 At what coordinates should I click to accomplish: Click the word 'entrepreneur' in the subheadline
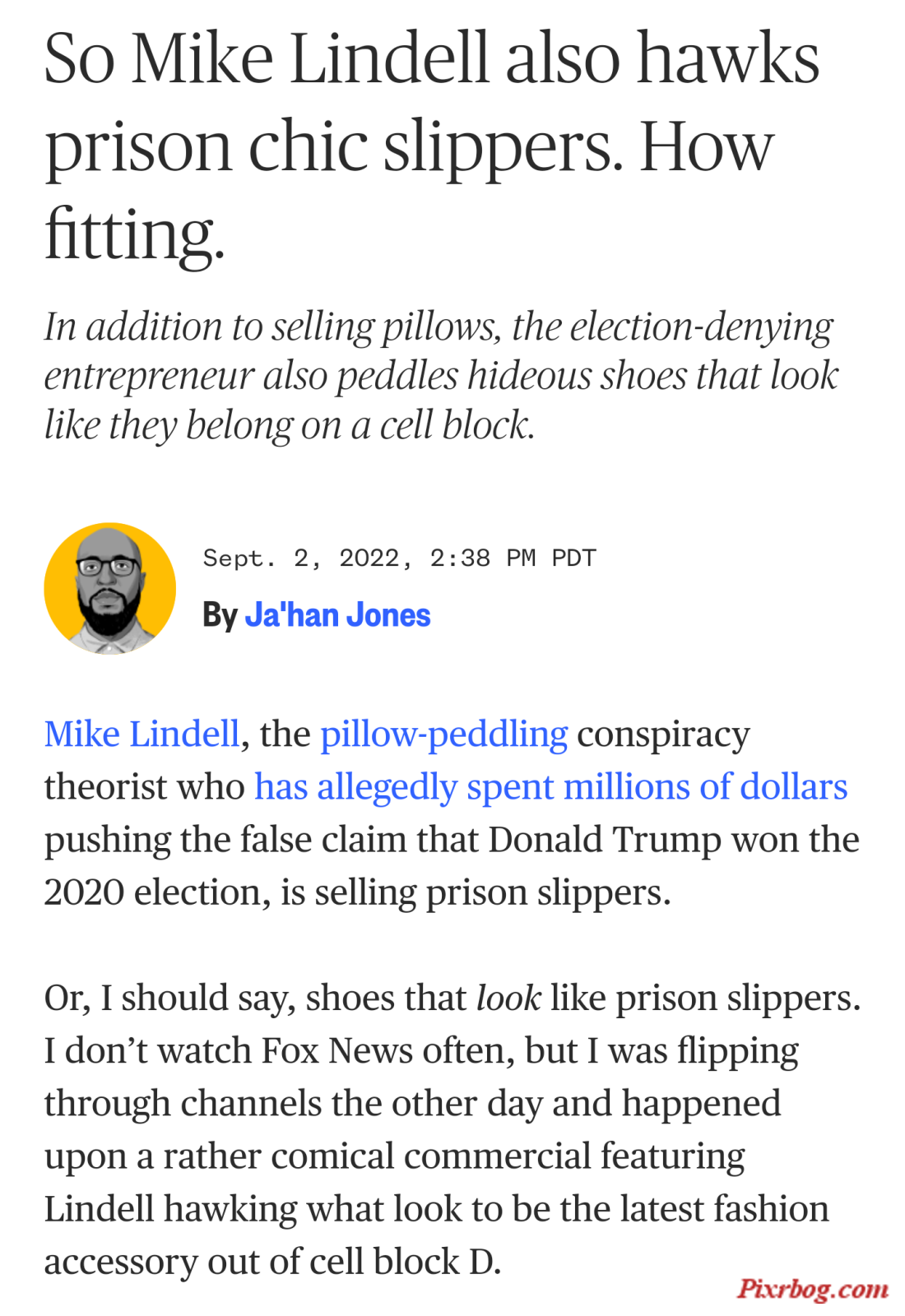point(149,377)
